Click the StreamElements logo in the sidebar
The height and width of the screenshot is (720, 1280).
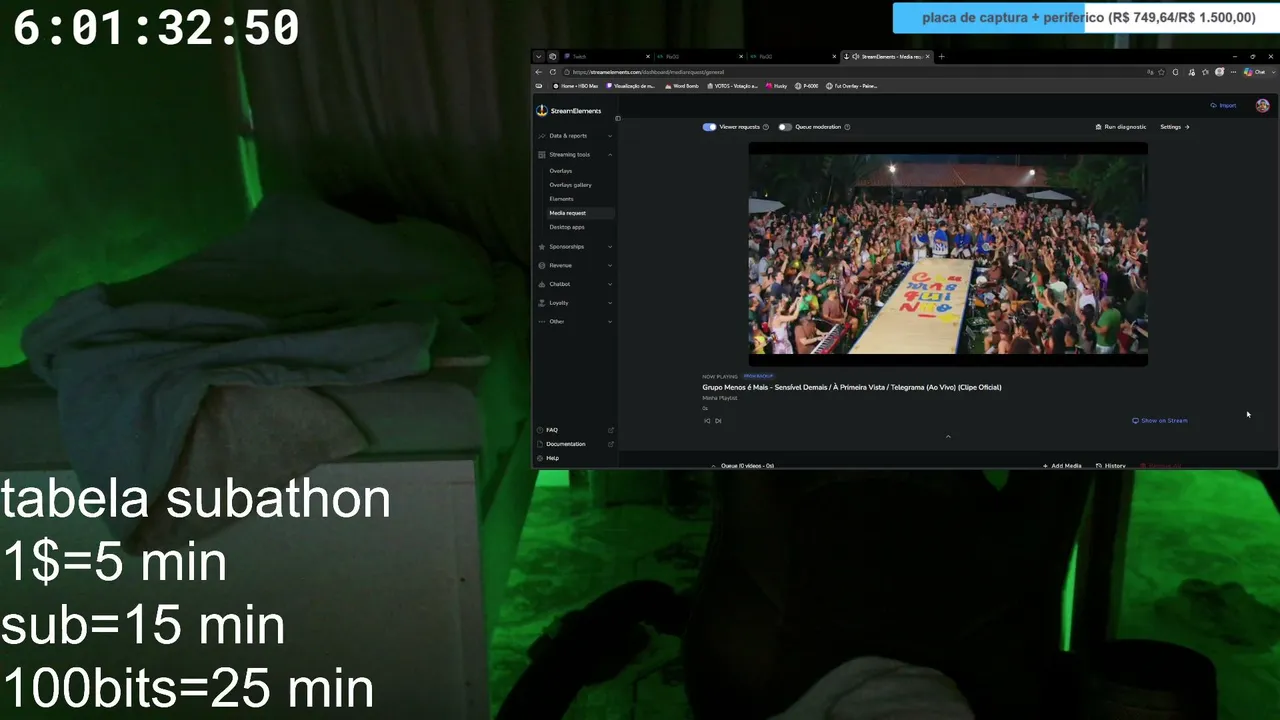coord(569,111)
